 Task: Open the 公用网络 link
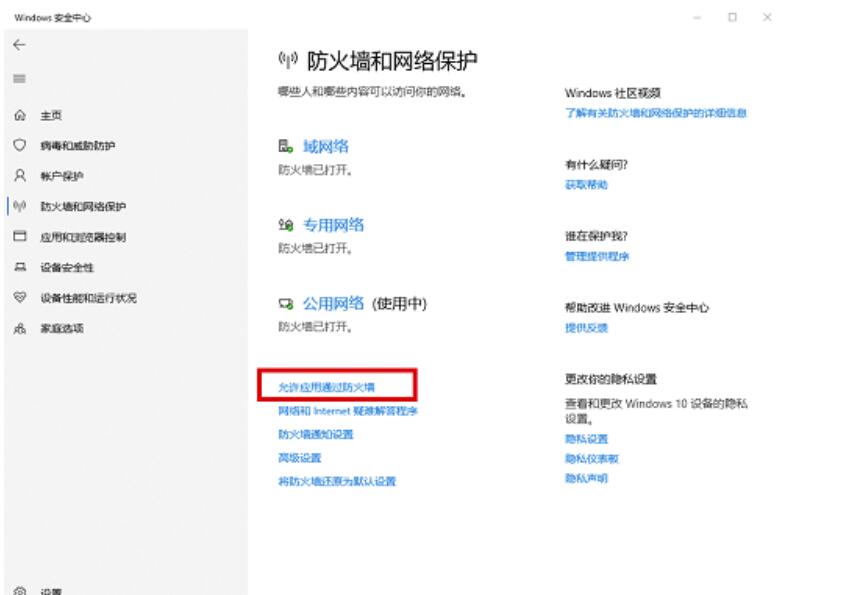click(x=333, y=304)
